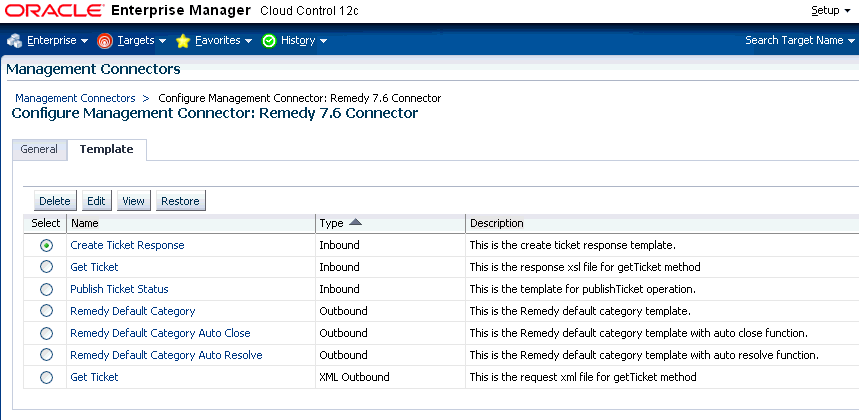
Task: Click 'This is the response xsl file for getTicket method'
Action: coord(585,267)
